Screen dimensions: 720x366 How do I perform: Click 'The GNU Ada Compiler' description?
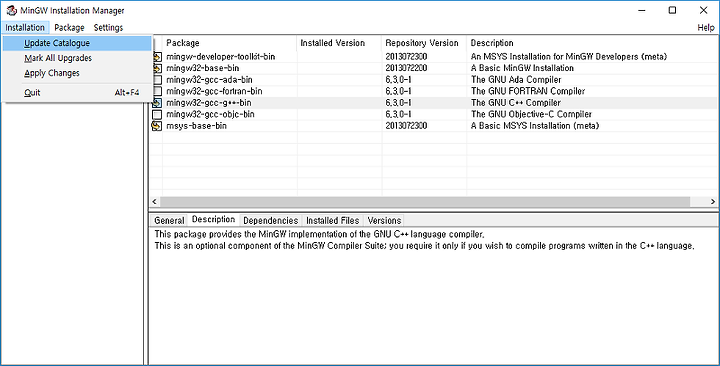(516, 80)
